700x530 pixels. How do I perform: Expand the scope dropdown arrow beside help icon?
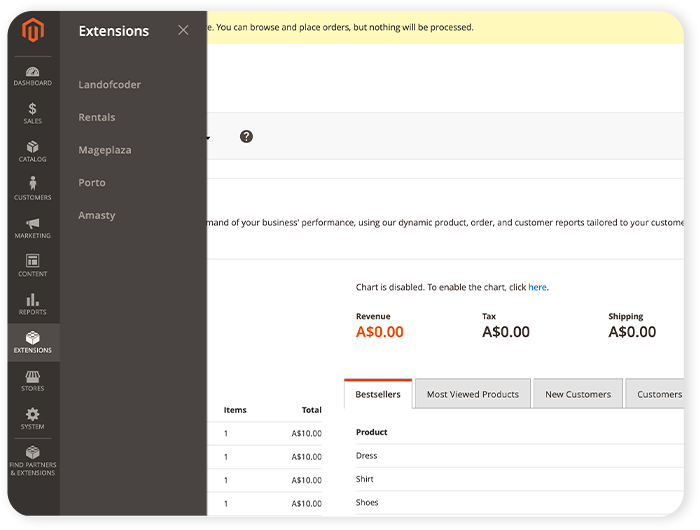pyautogui.click(x=208, y=137)
